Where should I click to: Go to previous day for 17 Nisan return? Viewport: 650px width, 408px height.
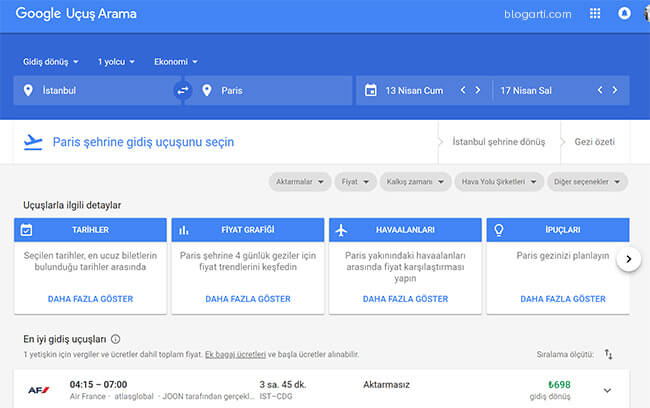click(600, 90)
